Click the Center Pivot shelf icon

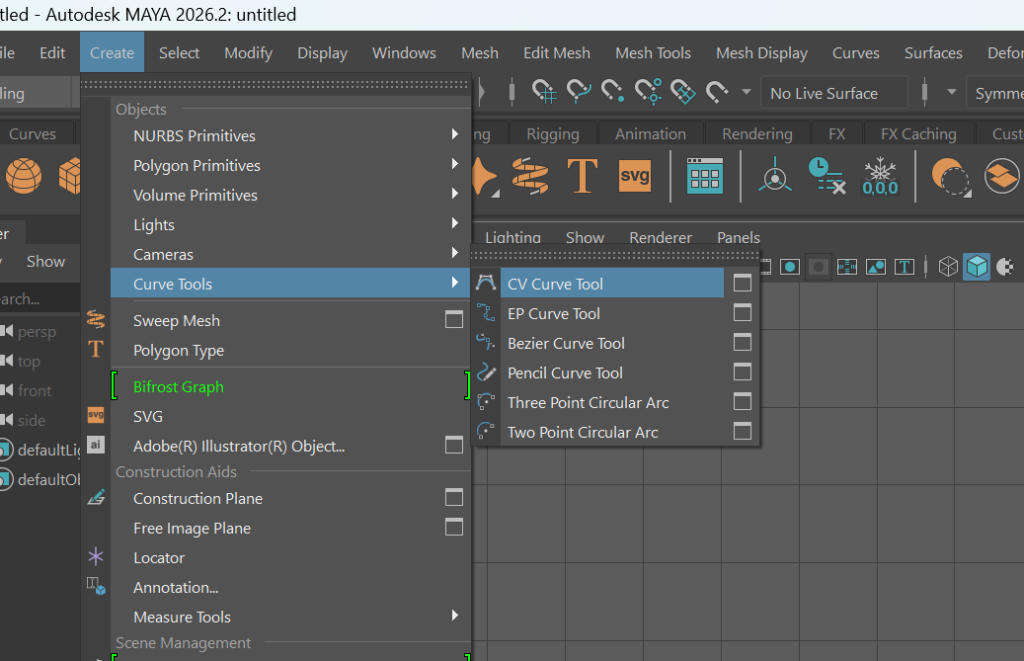(773, 177)
